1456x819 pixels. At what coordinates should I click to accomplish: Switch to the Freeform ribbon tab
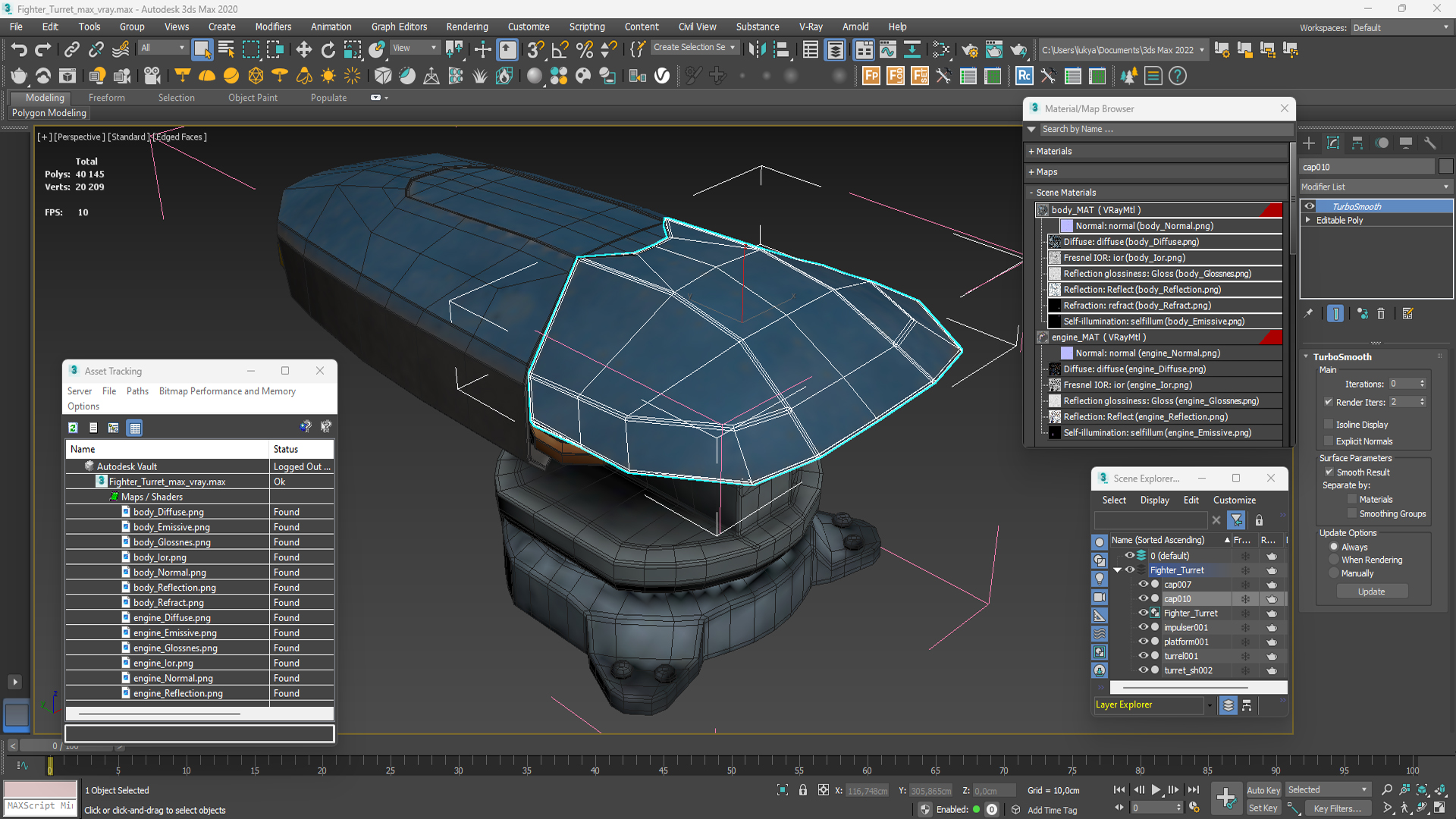point(106,98)
